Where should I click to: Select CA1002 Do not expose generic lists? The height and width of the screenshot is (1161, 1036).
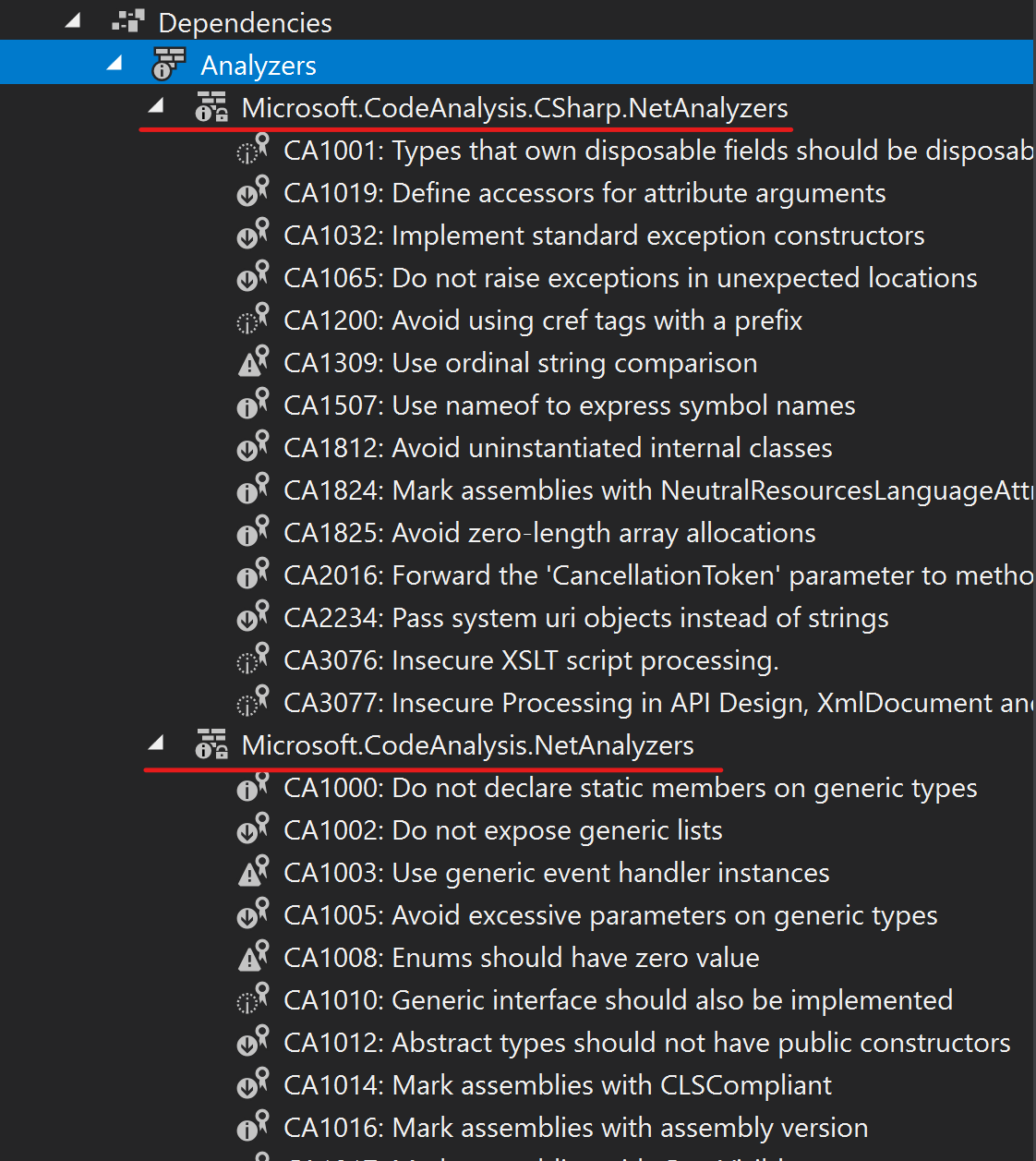pos(503,830)
